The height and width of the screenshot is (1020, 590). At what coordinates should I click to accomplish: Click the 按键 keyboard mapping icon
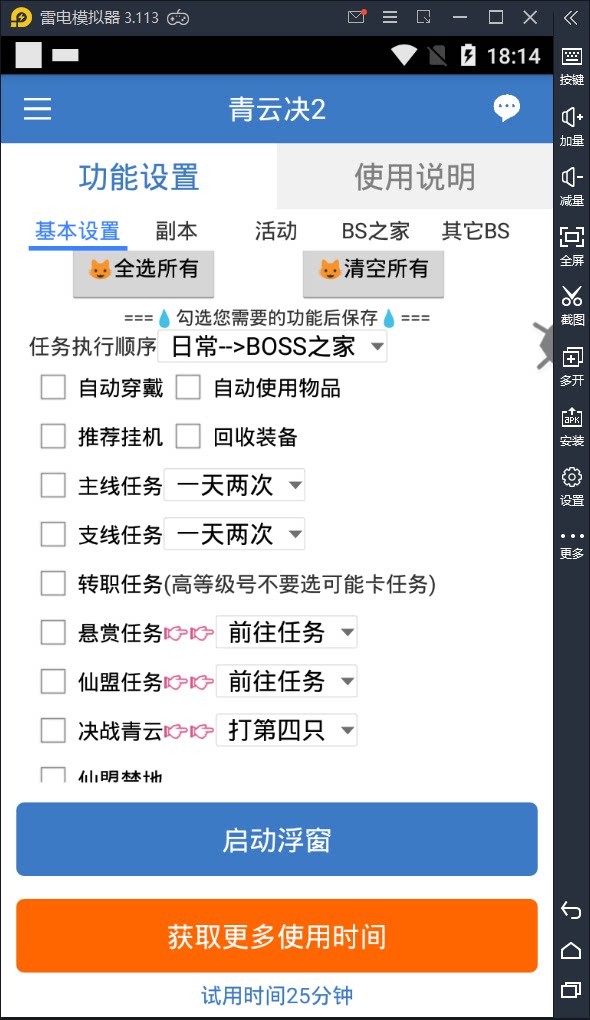[572, 66]
